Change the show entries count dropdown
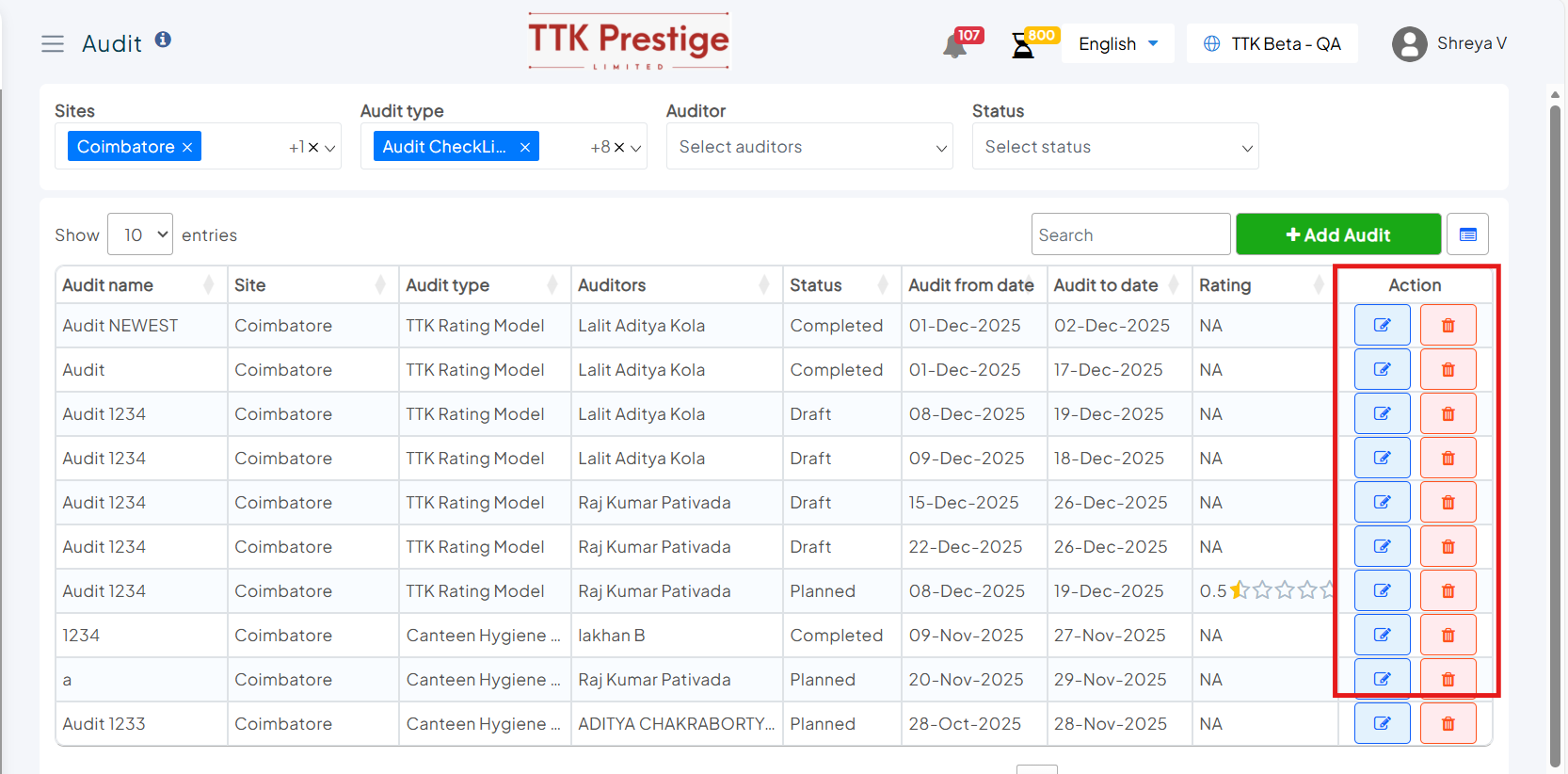Image resolution: width=1568 pixels, height=774 pixels. [140, 234]
